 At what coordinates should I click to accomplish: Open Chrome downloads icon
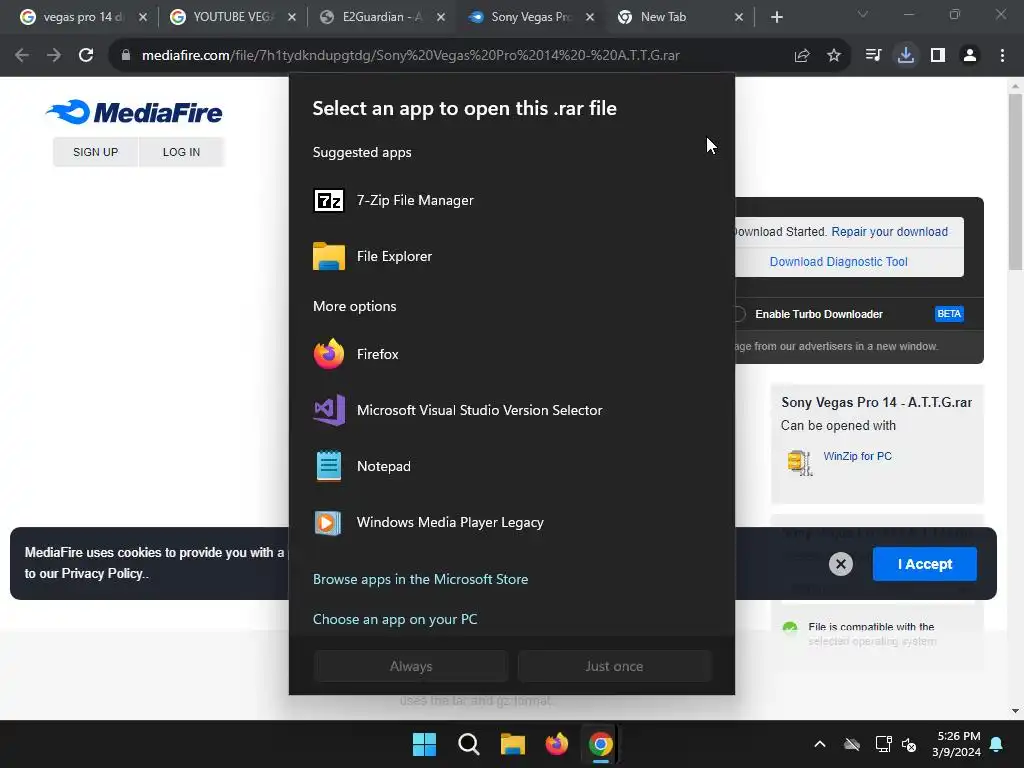coord(906,56)
